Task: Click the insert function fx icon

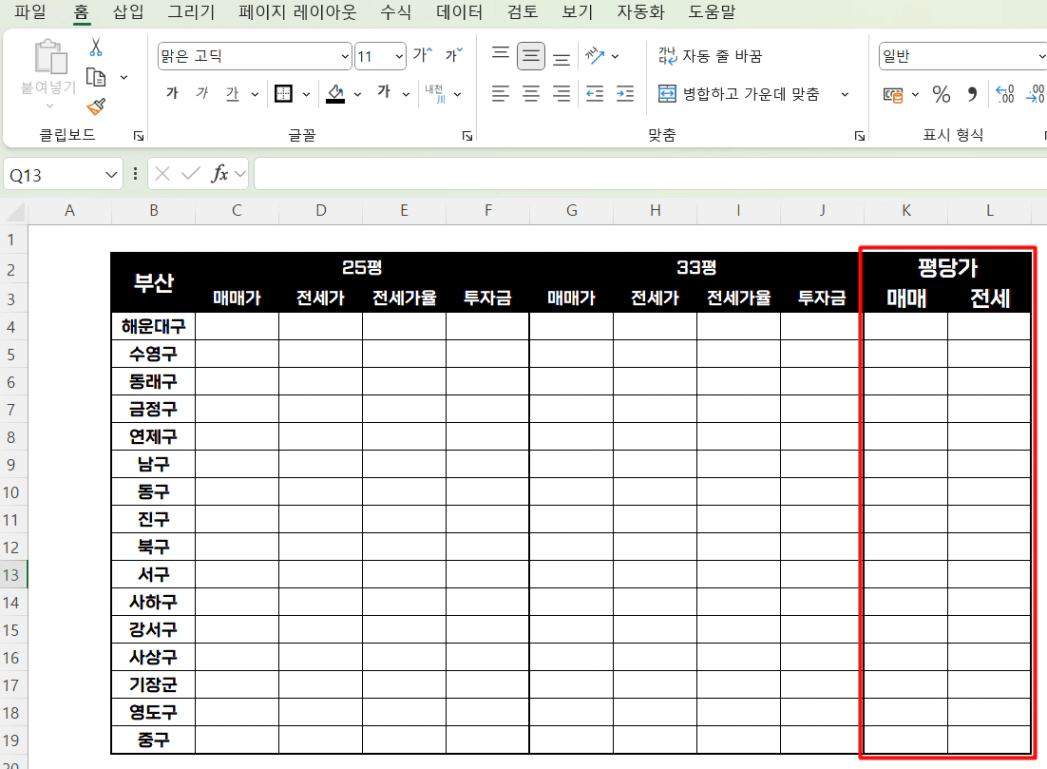Action: coord(220,174)
